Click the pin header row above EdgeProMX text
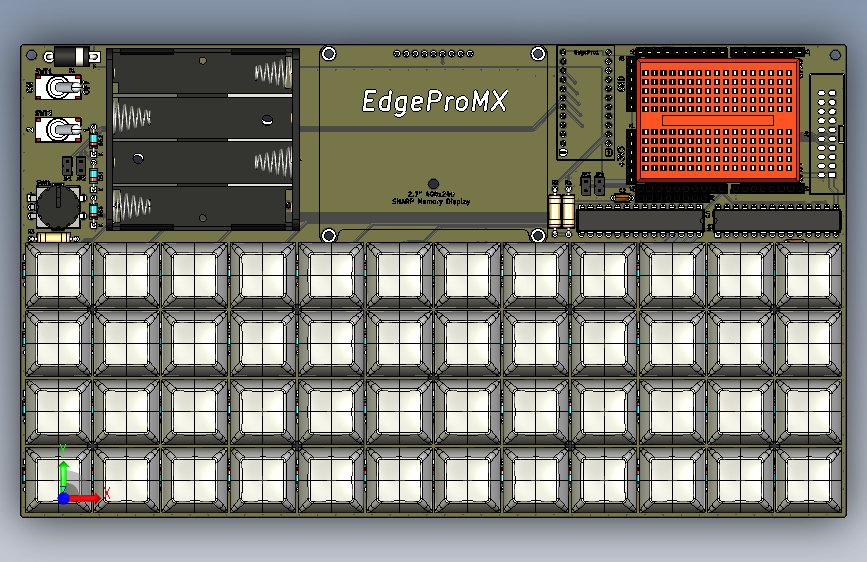The width and height of the screenshot is (867, 562). point(434,54)
